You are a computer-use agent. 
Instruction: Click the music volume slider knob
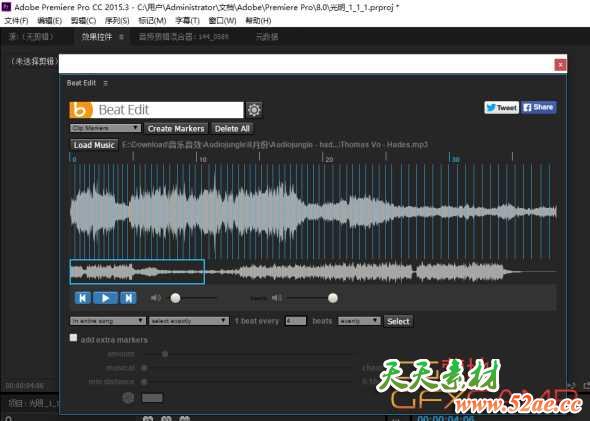coord(175,298)
